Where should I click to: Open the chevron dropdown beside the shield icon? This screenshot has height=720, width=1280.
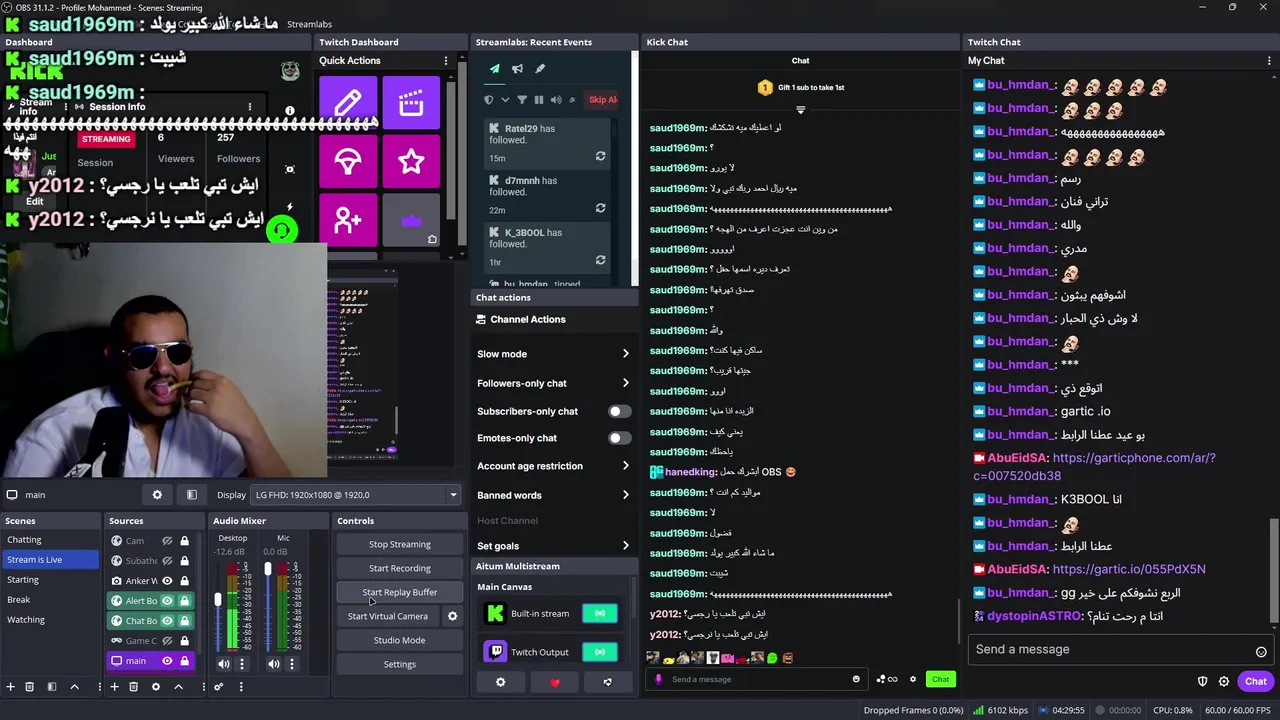505,100
